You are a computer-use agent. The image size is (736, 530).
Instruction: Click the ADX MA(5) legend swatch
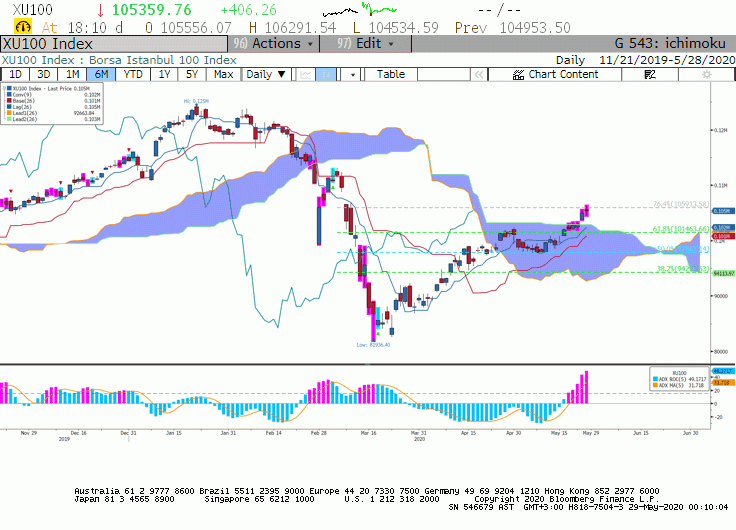coord(655,385)
